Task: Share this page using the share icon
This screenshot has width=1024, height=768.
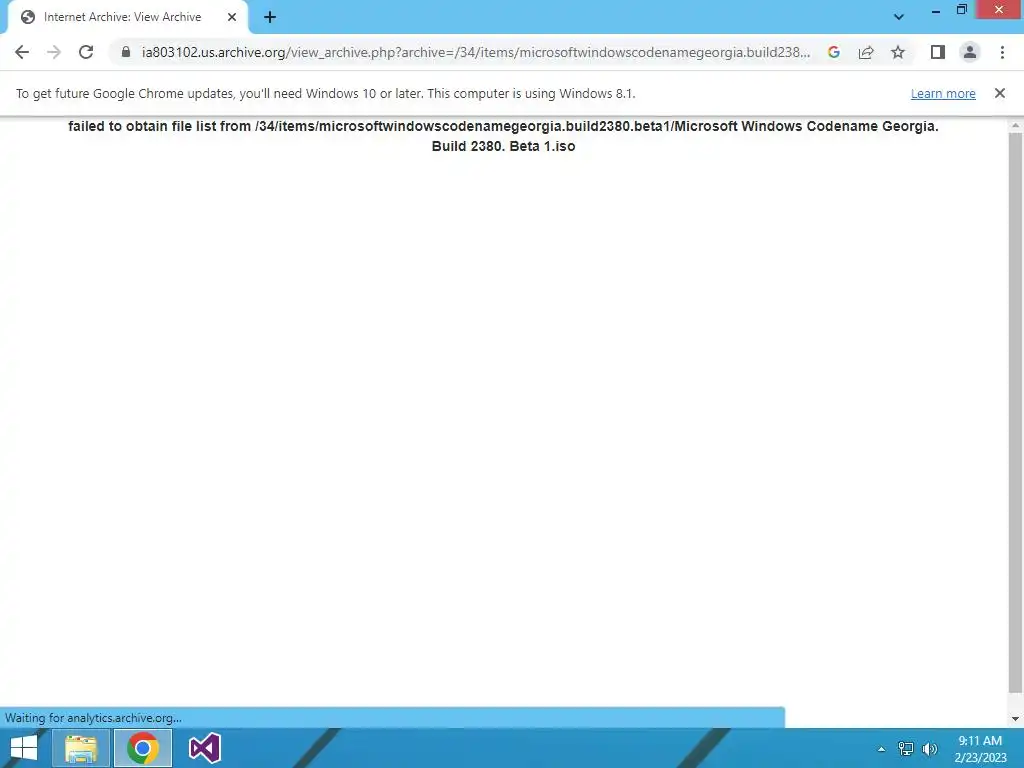Action: [866, 52]
